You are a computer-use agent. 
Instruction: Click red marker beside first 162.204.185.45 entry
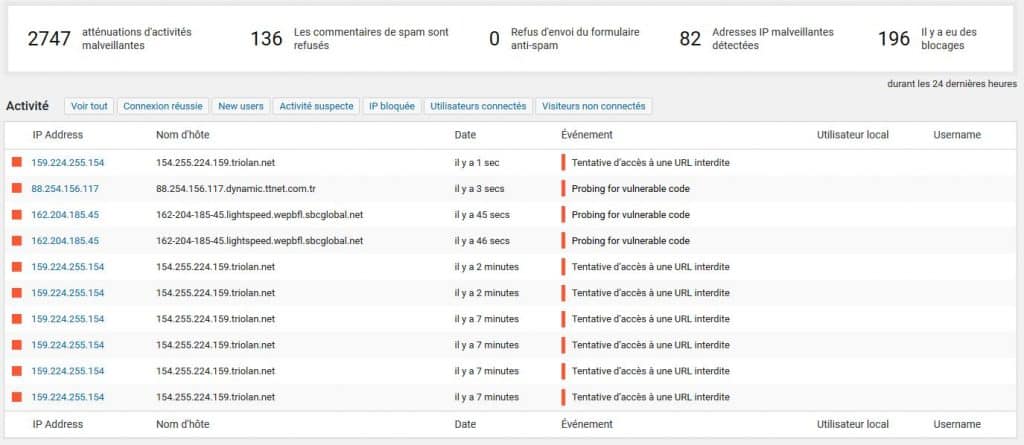(17, 214)
